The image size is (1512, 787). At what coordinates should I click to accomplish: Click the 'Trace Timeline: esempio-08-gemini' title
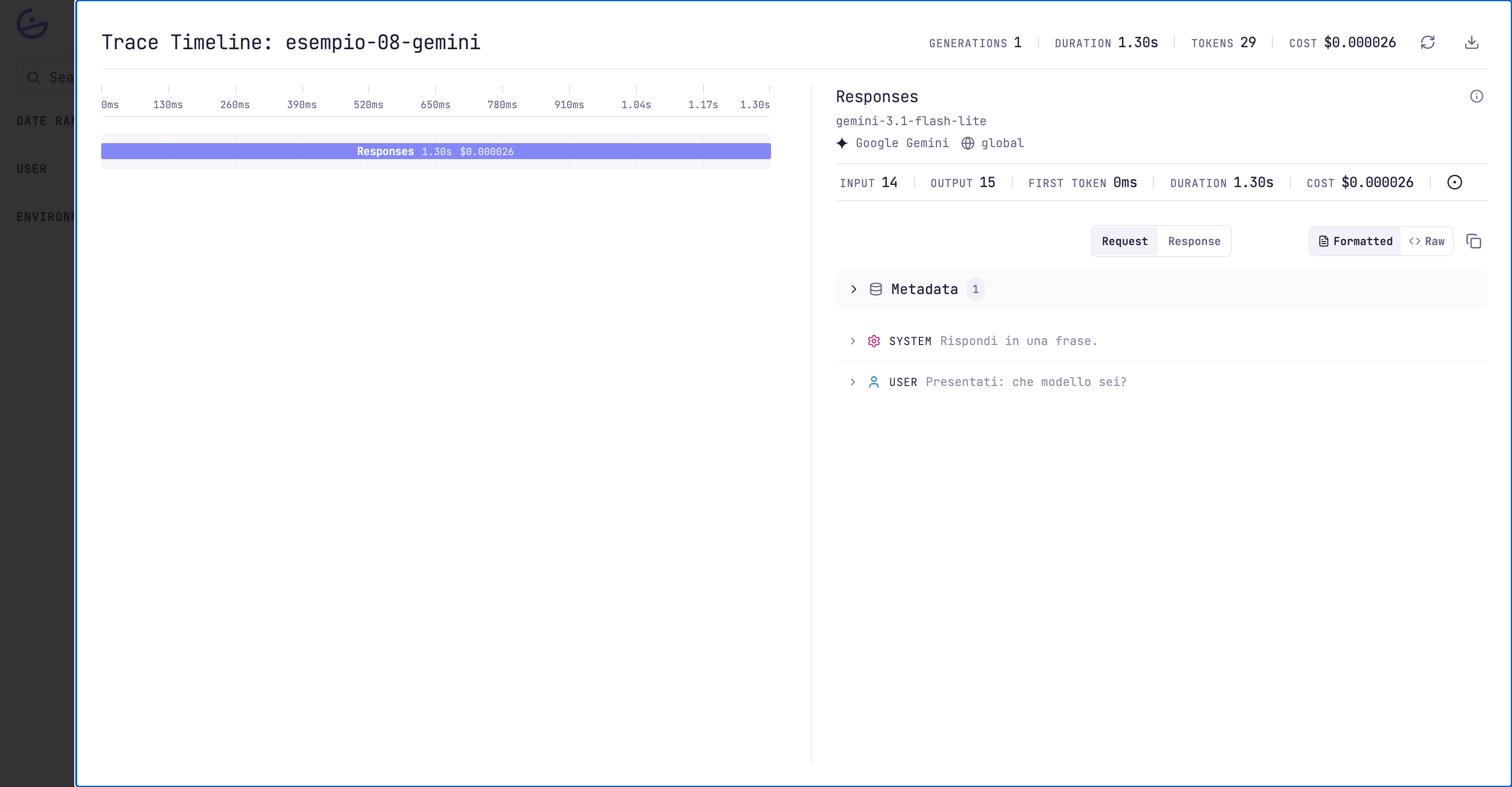pos(291,42)
